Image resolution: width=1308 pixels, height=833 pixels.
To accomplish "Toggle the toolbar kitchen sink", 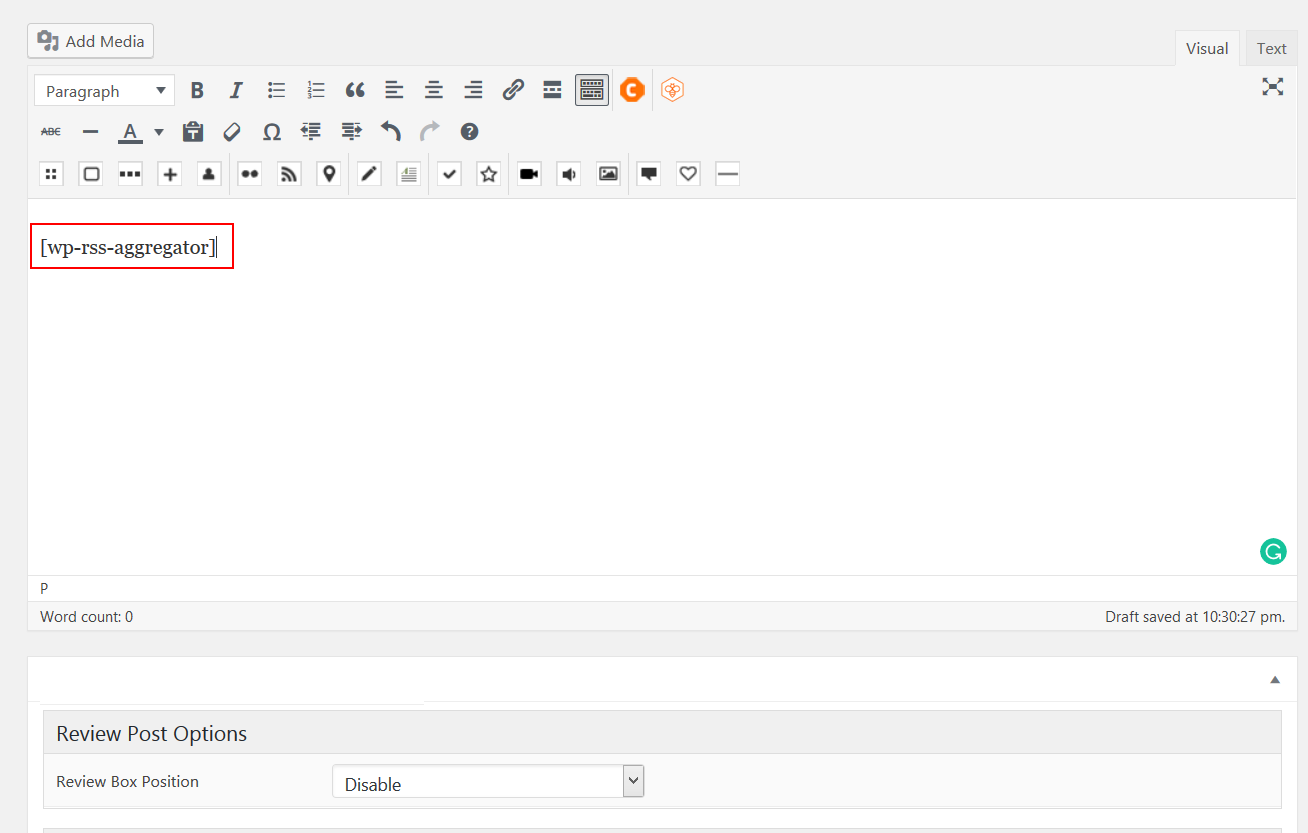I will (592, 91).
